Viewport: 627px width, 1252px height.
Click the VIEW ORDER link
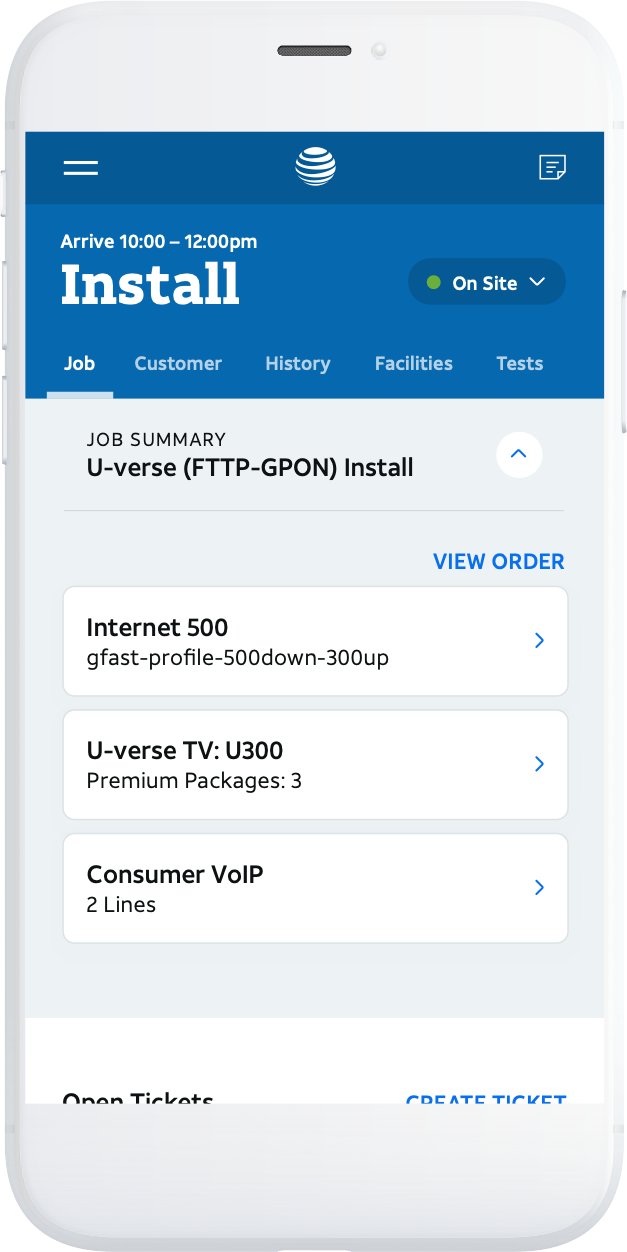pyautogui.click(x=499, y=562)
